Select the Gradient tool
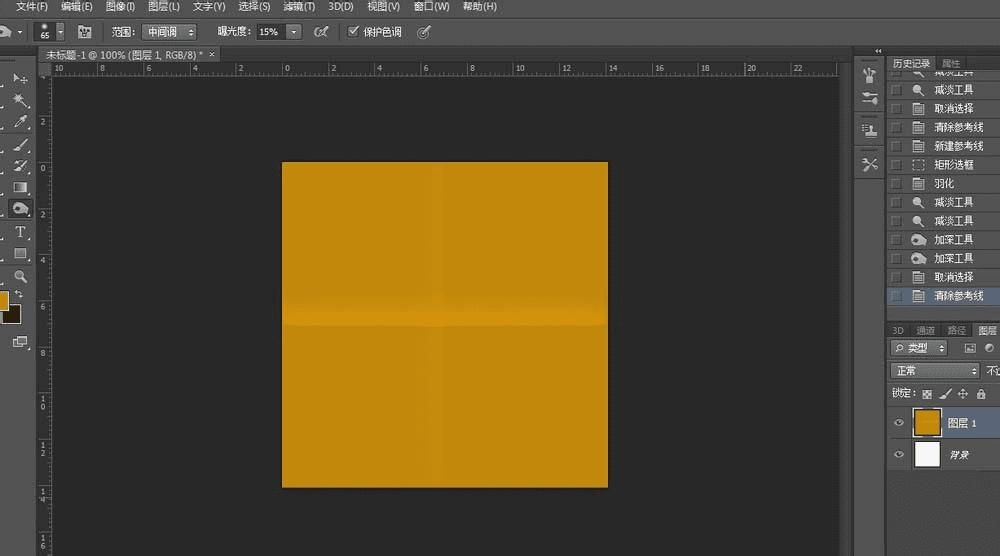Image resolution: width=1000 pixels, height=556 pixels. click(20, 188)
